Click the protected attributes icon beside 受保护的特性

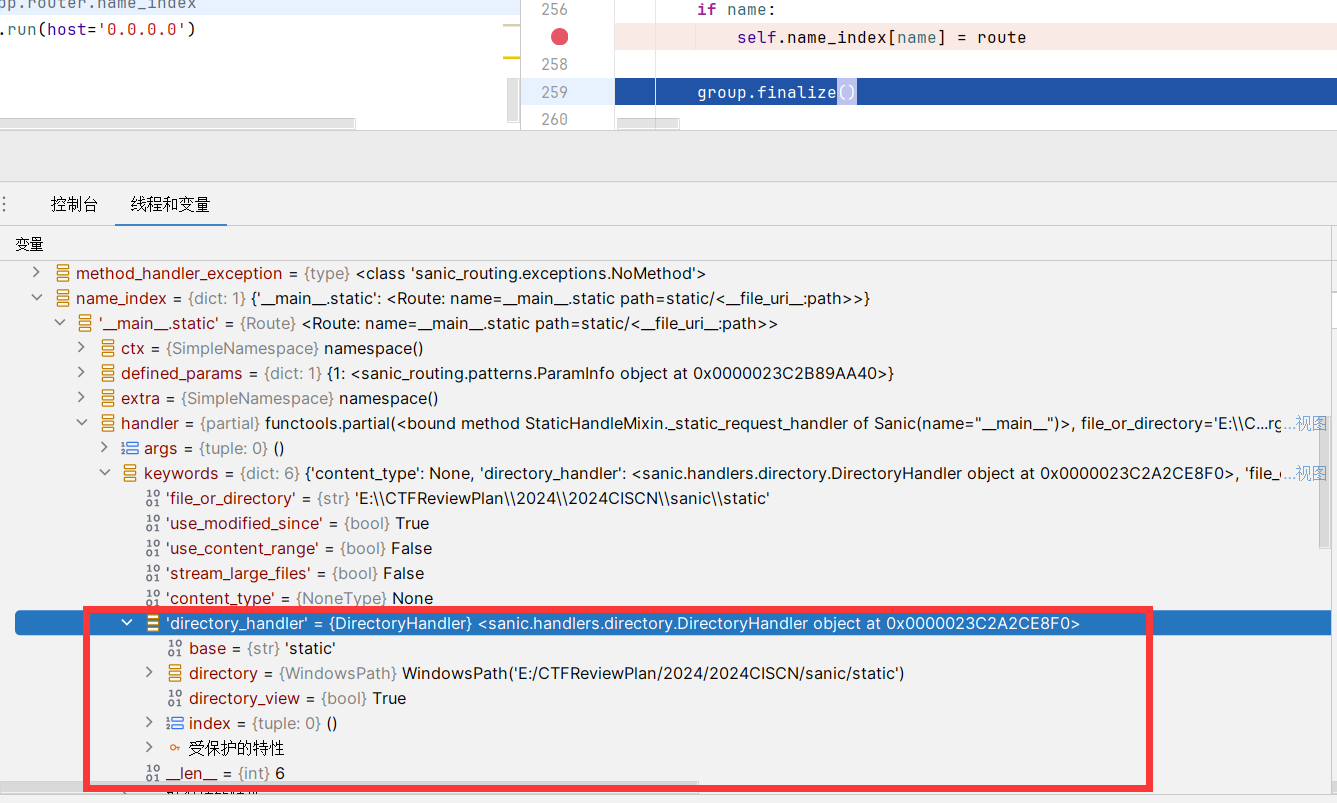point(175,748)
